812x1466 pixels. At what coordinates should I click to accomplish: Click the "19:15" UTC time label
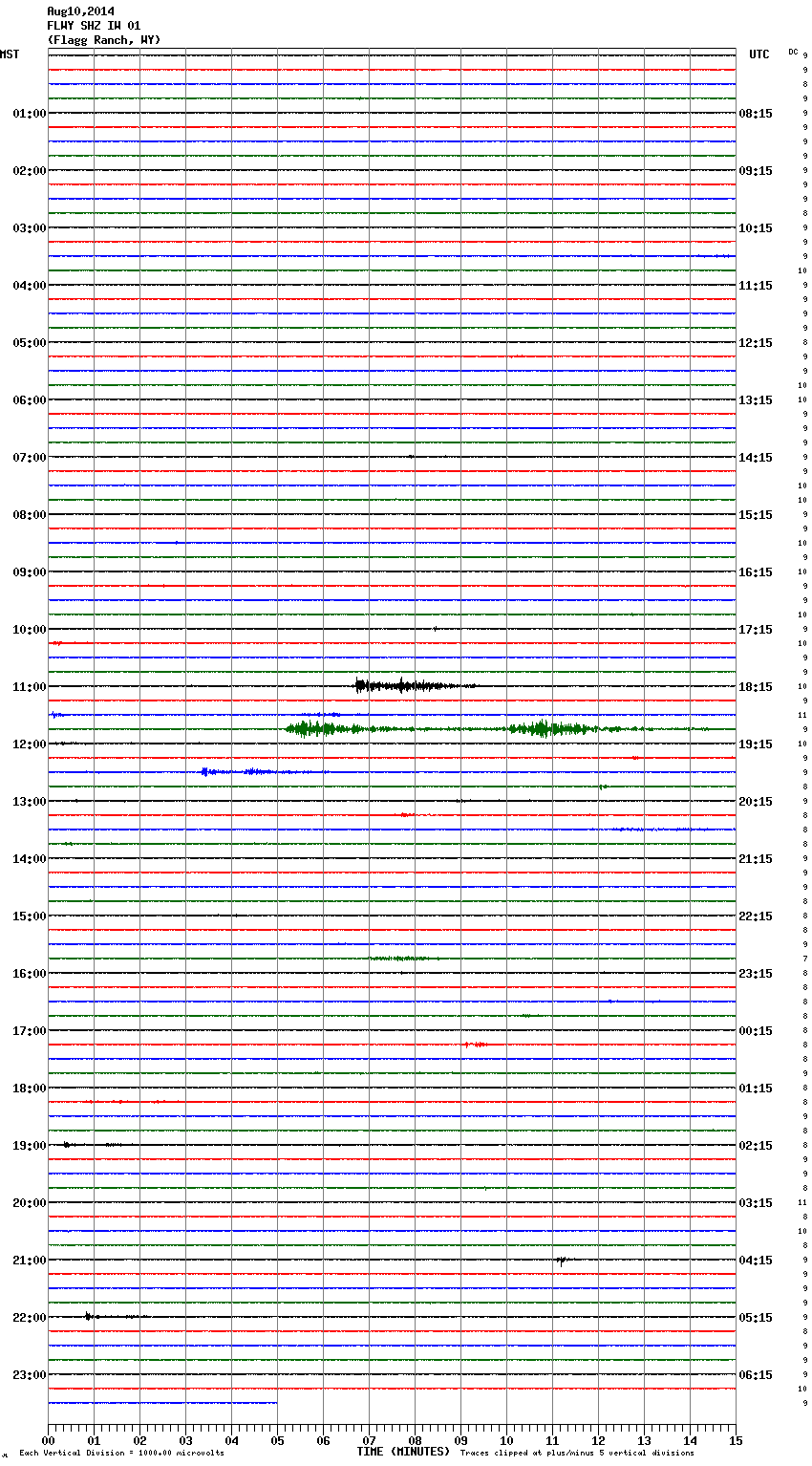[x=756, y=744]
